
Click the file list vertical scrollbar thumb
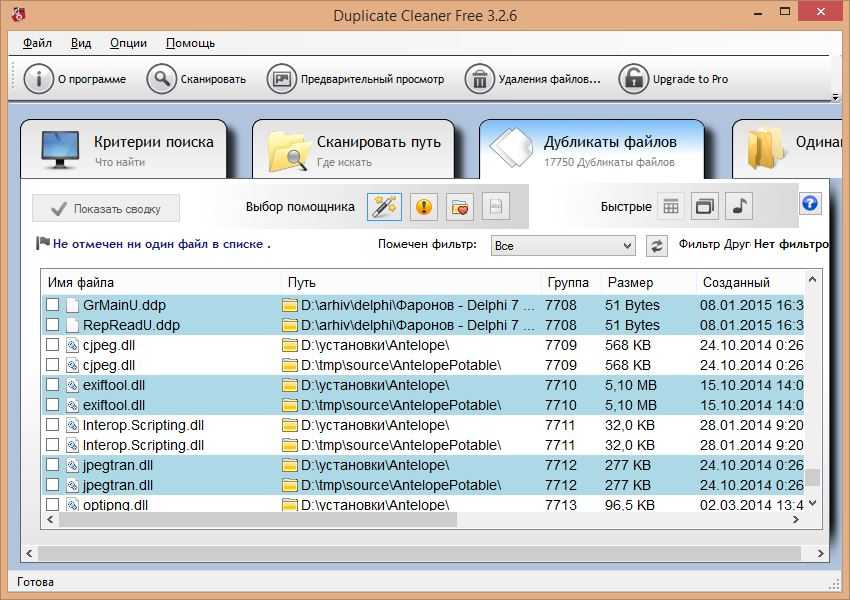click(x=812, y=477)
